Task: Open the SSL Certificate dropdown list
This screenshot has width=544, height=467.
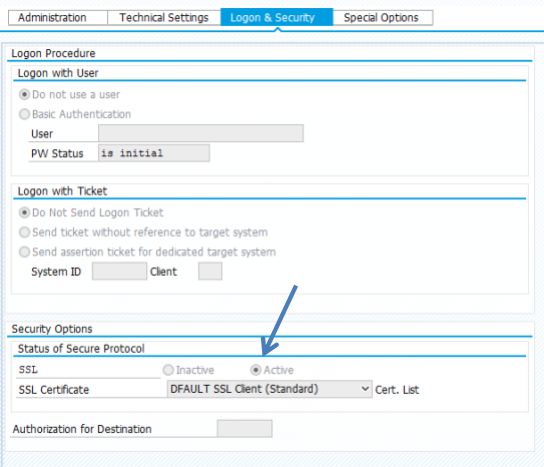Action: (x=270, y=389)
